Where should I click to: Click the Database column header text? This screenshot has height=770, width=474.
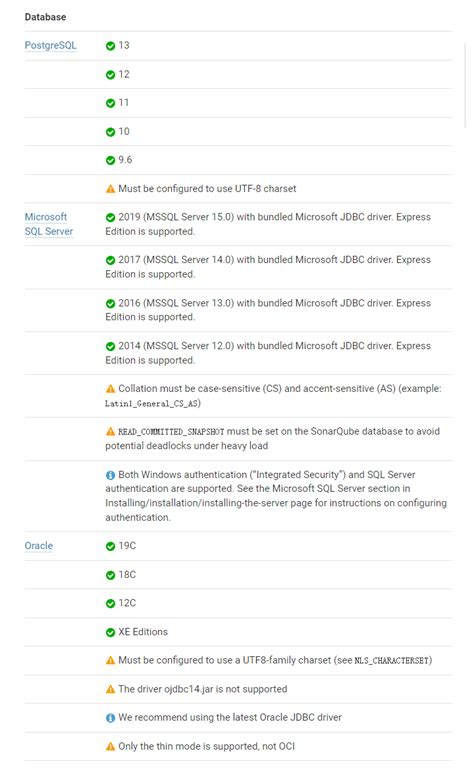[45, 17]
